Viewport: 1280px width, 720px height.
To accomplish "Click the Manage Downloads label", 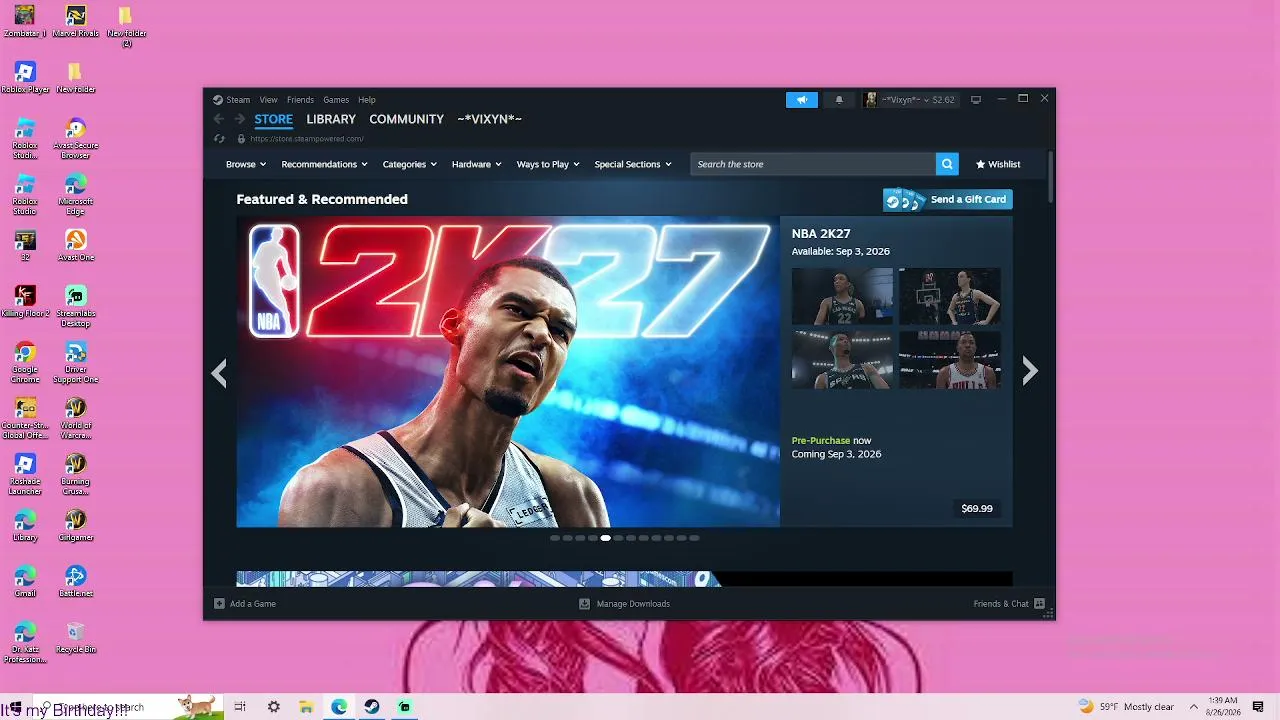I will [x=633, y=604].
